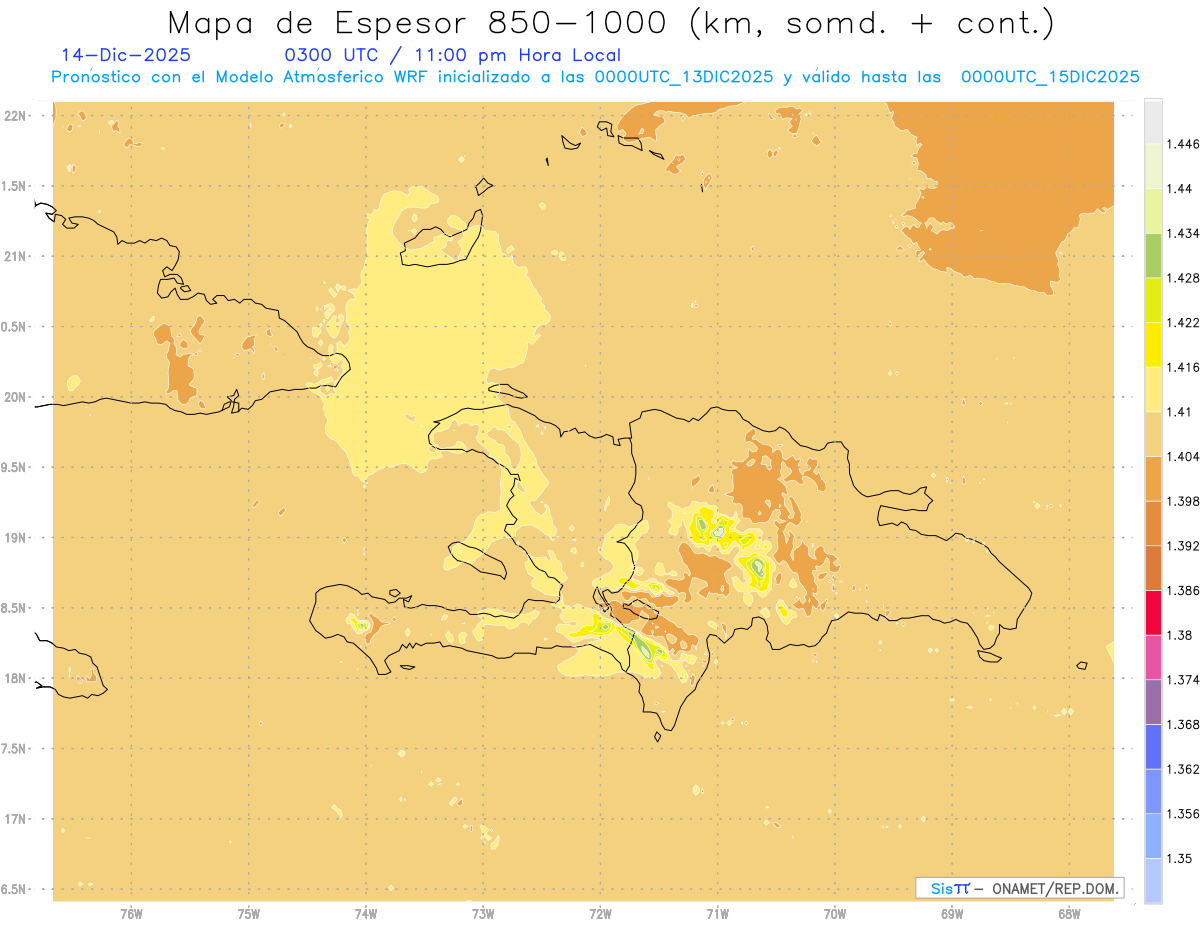The width and height of the screenshot is (1200, 927).
Task: Click the colorbar value '1.38'
Action: coord(1181,635)
